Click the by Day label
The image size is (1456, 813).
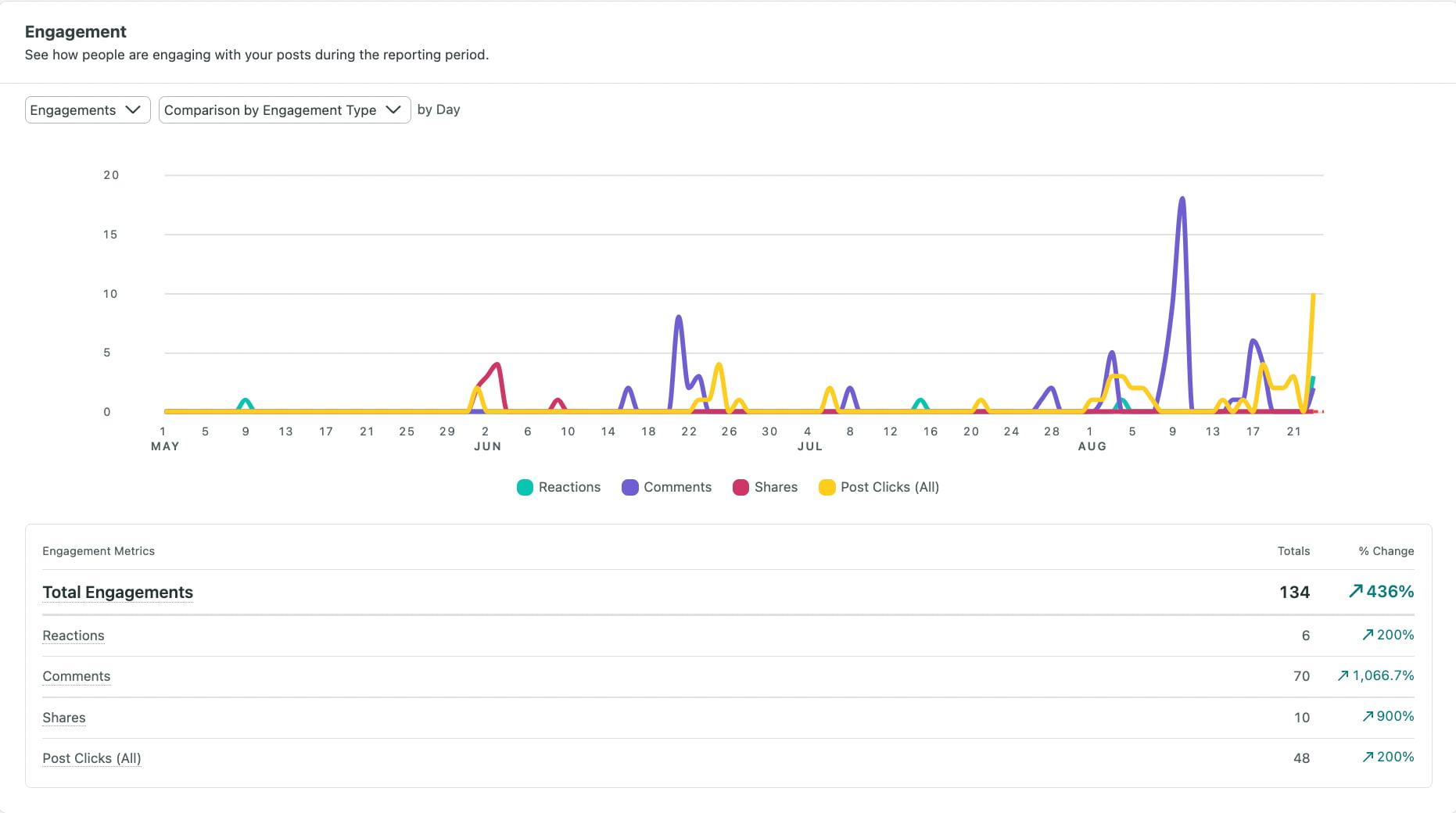pyautogui.click(x=439, y=109)
